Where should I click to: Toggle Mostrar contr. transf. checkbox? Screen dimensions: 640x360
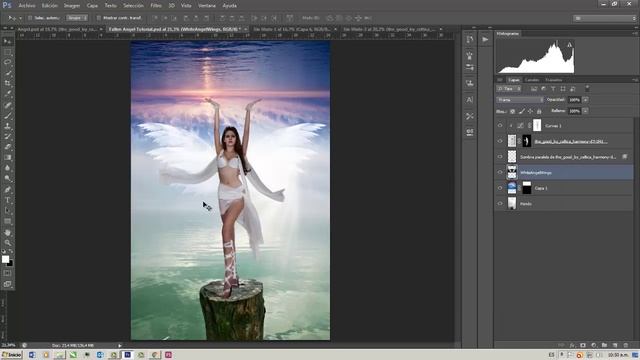point(98,18)
